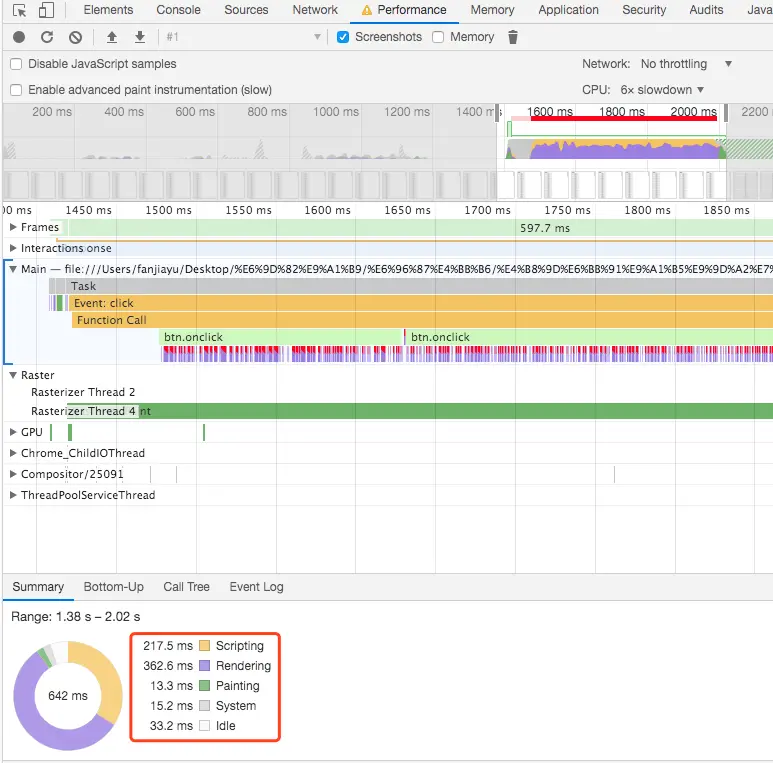
Task: Grab the right overview selection handle
Action: (726, 112)
